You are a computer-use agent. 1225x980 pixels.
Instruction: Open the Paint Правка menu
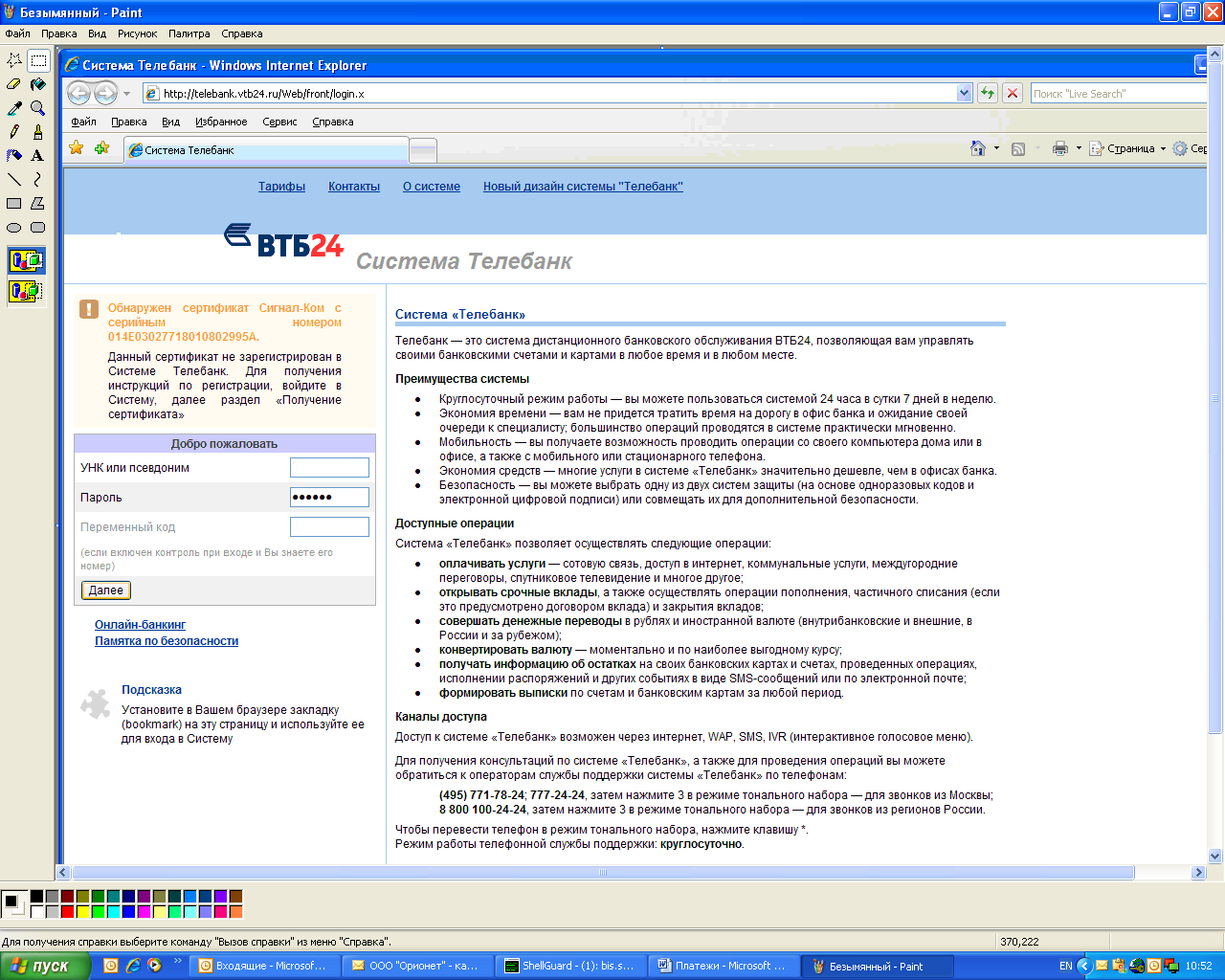click(58, 33)
